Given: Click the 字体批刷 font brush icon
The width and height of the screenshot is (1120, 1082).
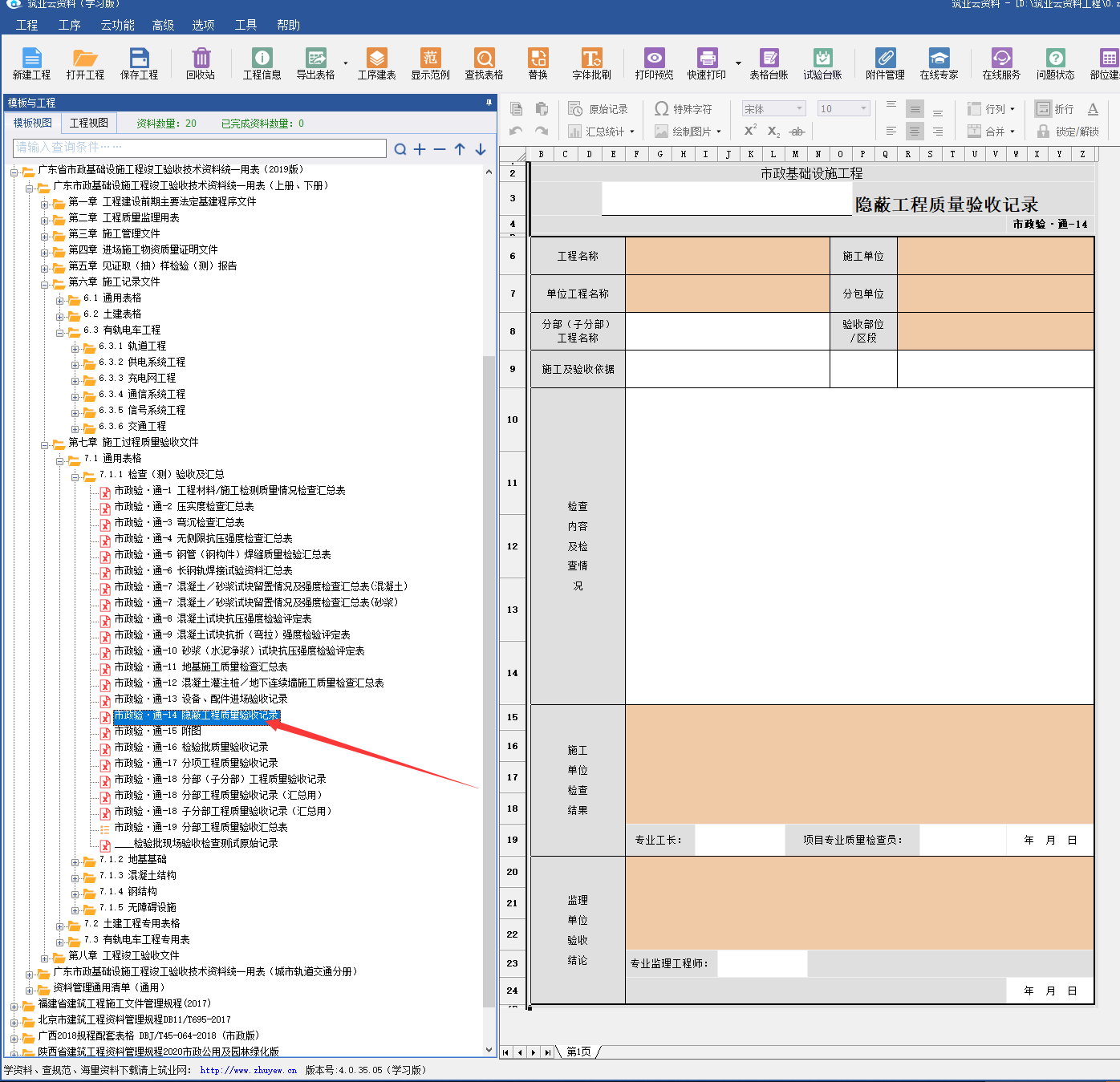Looking at the screenshot, I should pyautogui.click(x=592, y=63).
